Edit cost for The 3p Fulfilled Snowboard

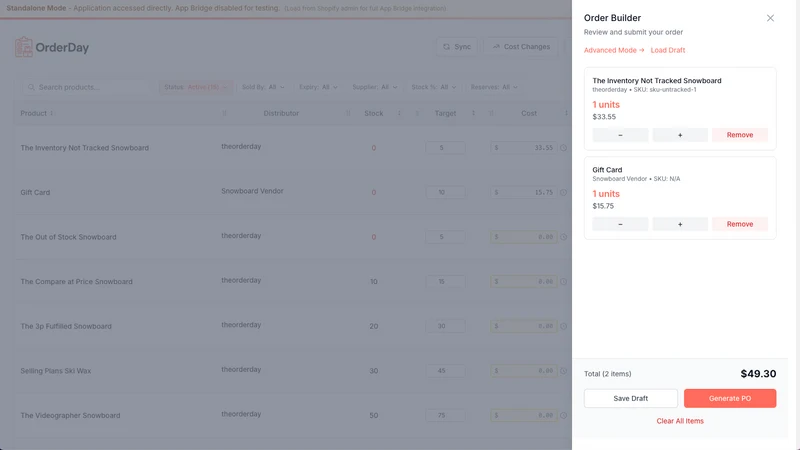pyautogui.click(x=523, y=326)
